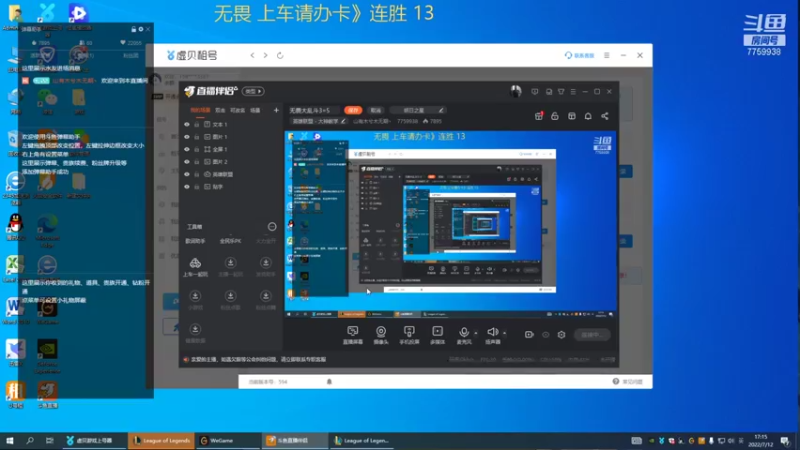Switch to the 全民乐PK toolbox tab
The width and height of the screenshot is (800, 450).
pos(230,241)
